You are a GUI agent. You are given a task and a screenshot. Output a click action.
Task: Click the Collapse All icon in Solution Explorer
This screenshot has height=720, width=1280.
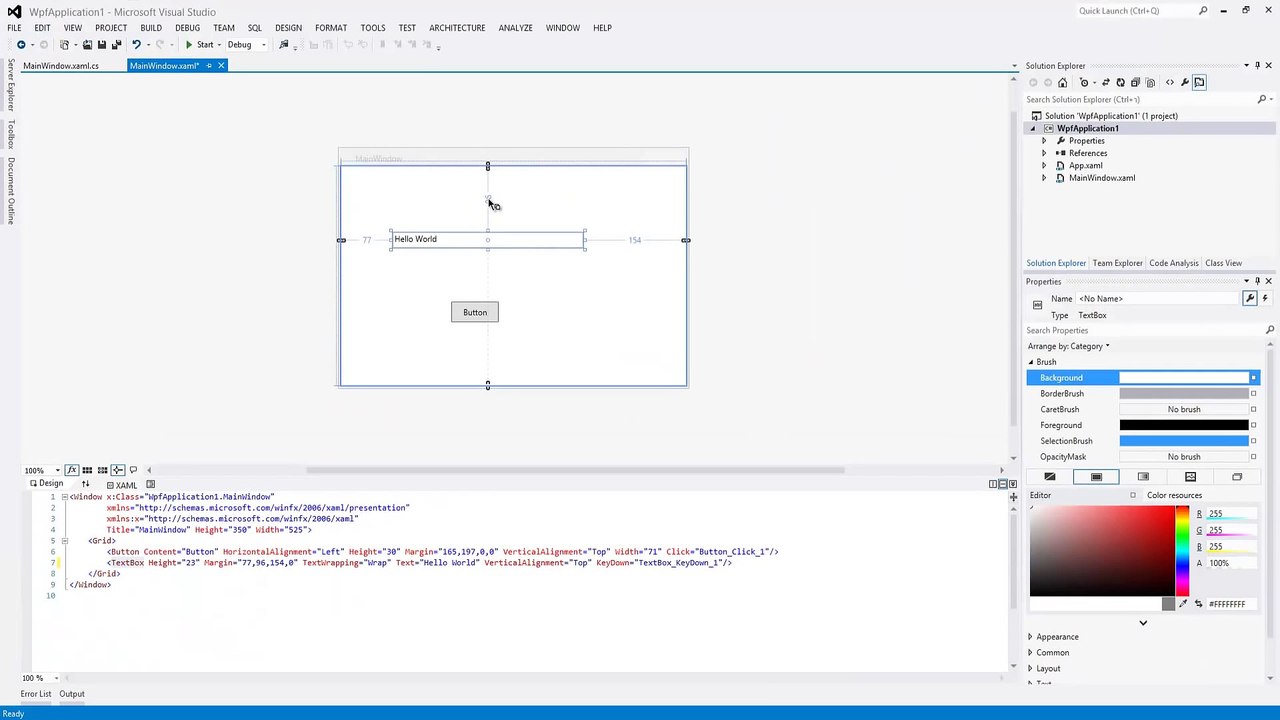click(1135, 83)
